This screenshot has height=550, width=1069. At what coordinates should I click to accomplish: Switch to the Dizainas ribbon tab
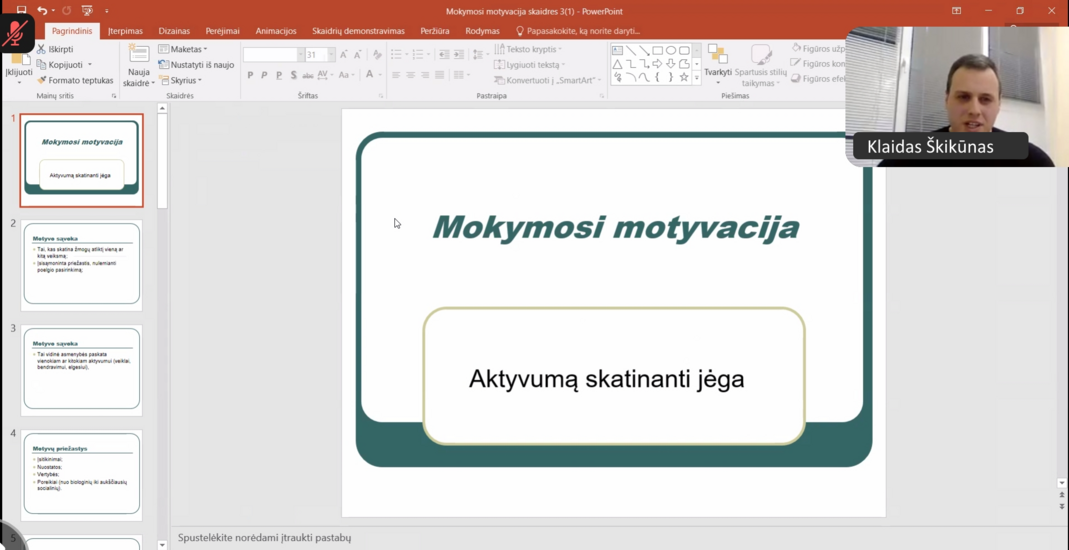point(174,31)
